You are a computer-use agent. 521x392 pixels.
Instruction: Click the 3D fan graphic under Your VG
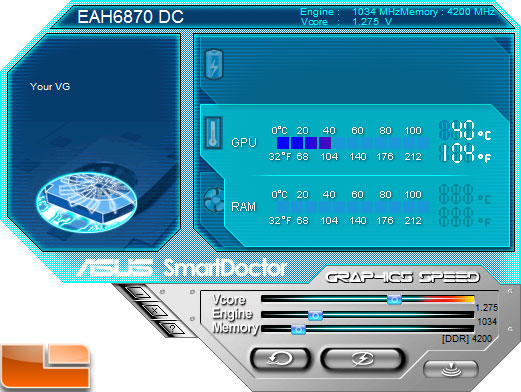pos(87,202)
